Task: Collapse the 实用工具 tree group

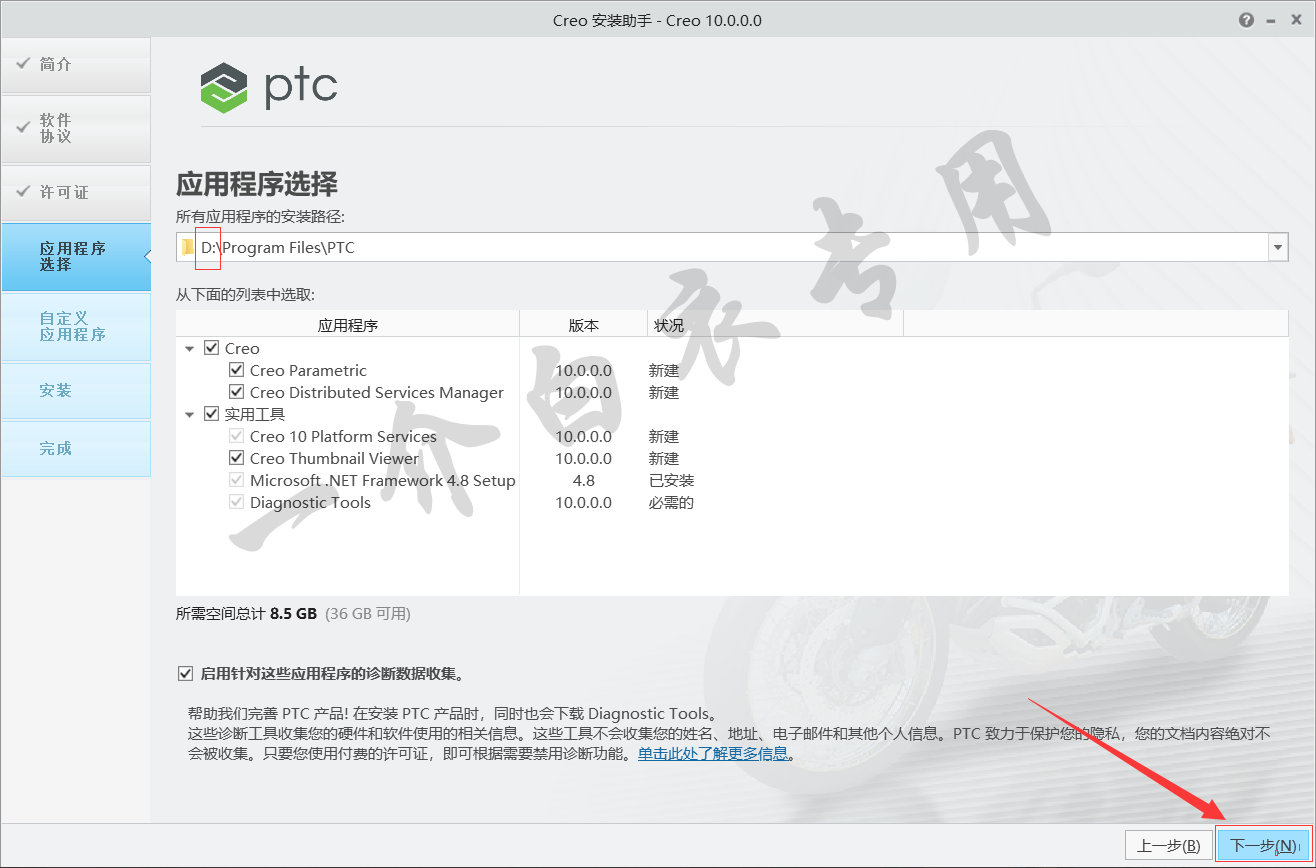Action: [x=189, y=415]
